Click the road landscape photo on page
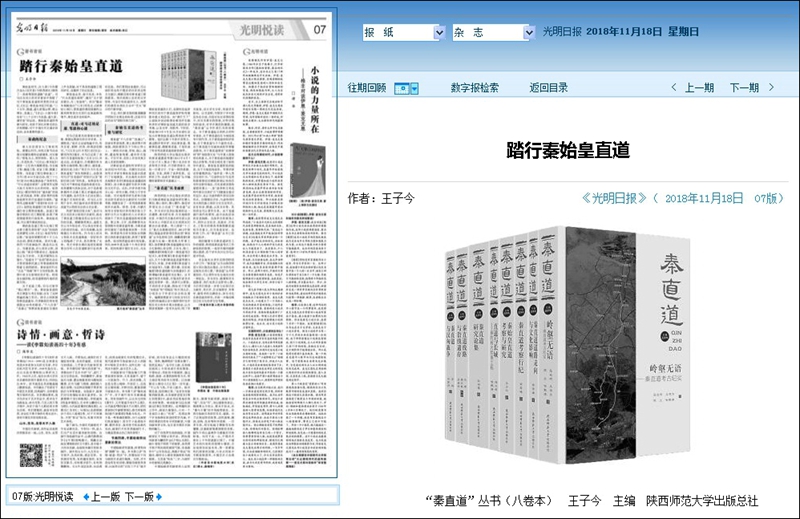Viewport: 800px width, 519px height. tap(103, 282)
